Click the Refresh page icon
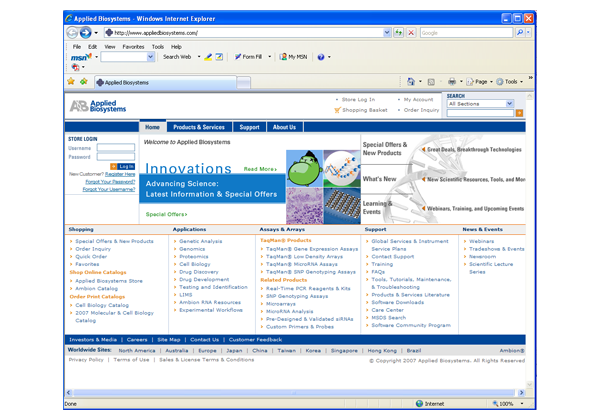This screenshot has width=600, height=420. [x=398, y=33]
